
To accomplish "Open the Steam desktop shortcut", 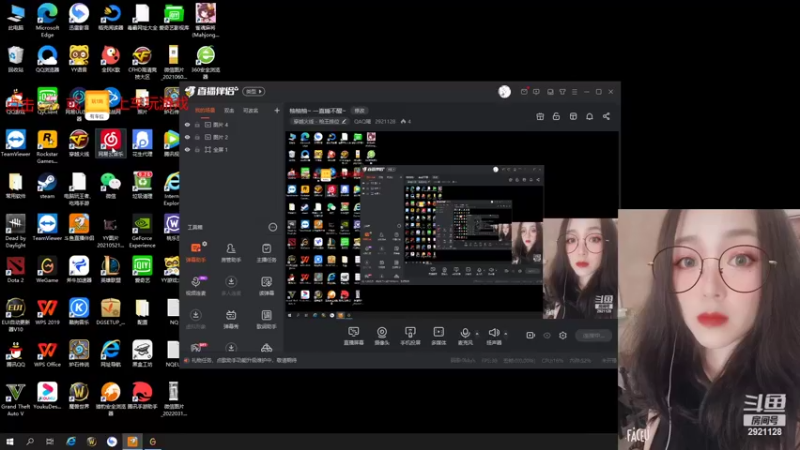I will (47, 186).
